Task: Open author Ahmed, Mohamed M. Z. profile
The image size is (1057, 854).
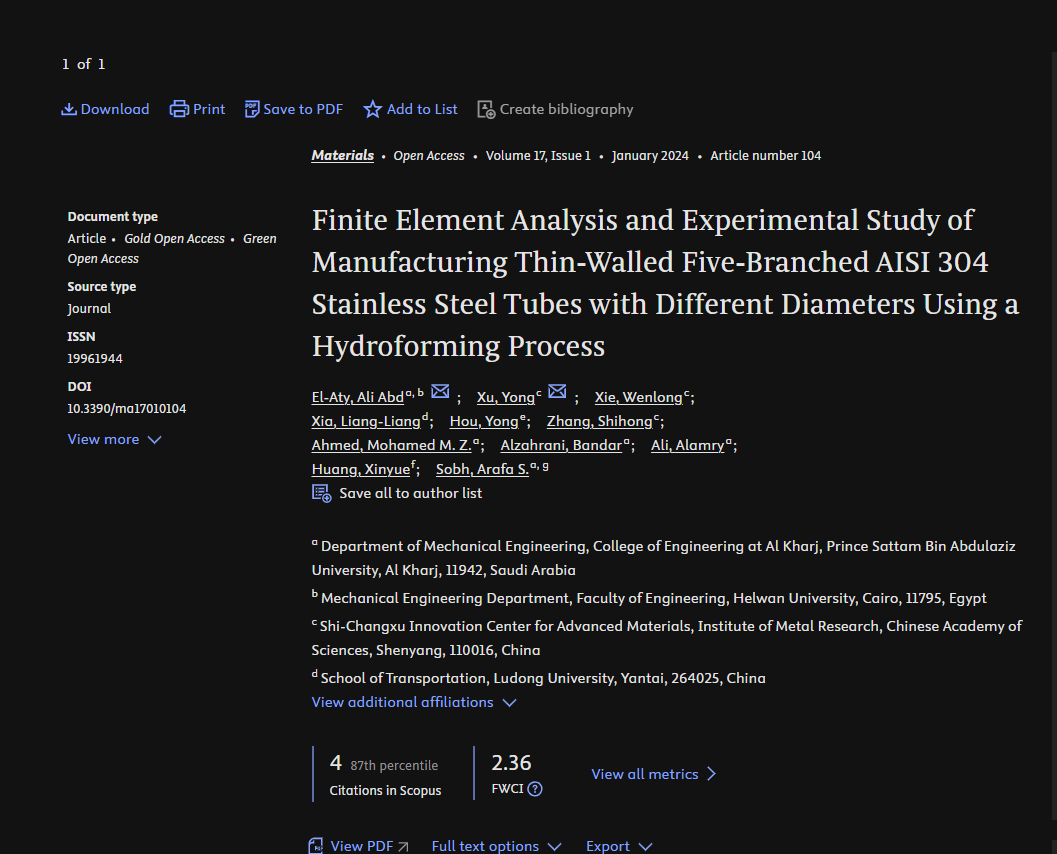Action: coord(392,446)
